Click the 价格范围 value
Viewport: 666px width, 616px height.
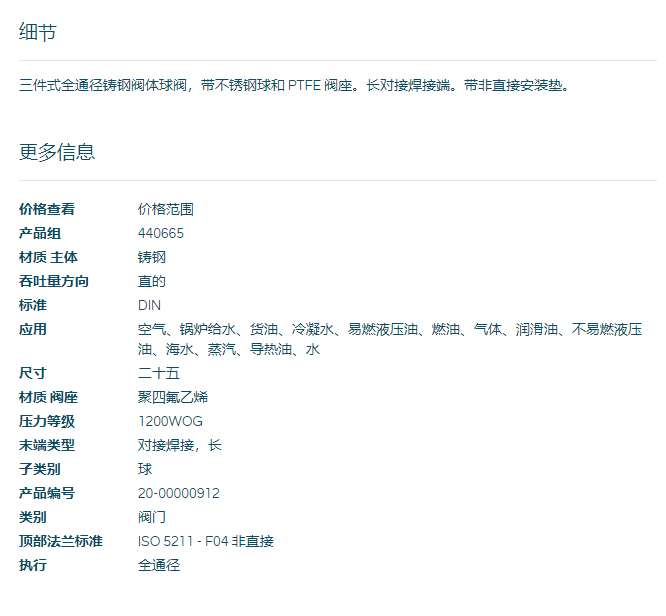[166, 209]
